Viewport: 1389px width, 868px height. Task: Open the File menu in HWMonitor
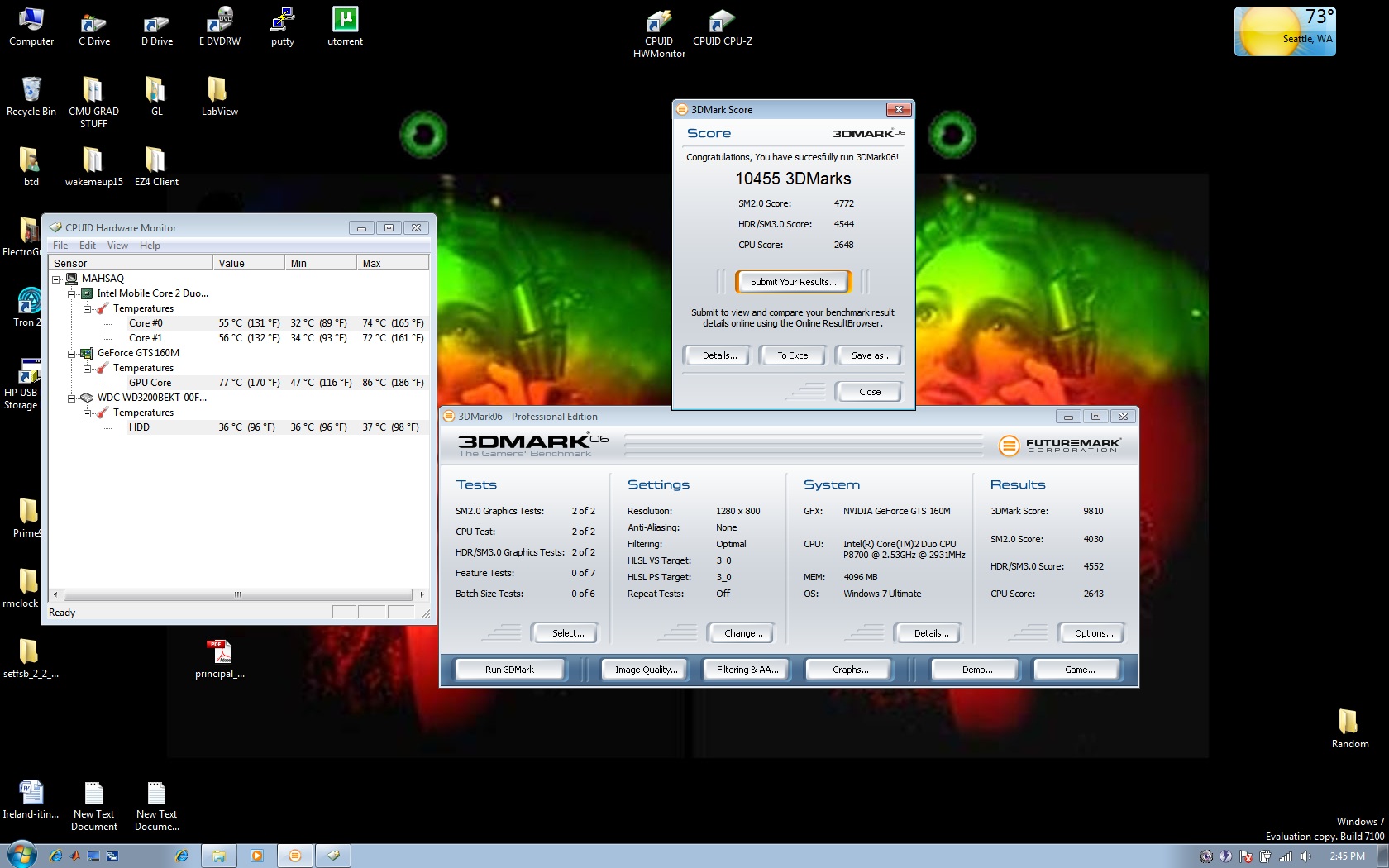click(x=60, y=246)
